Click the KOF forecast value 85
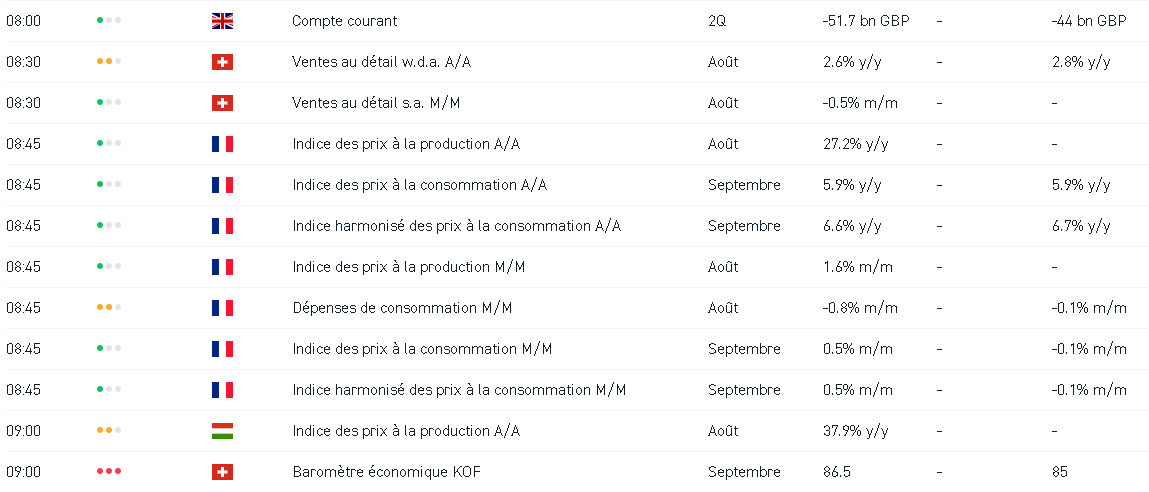 [x=1059, y=472]
